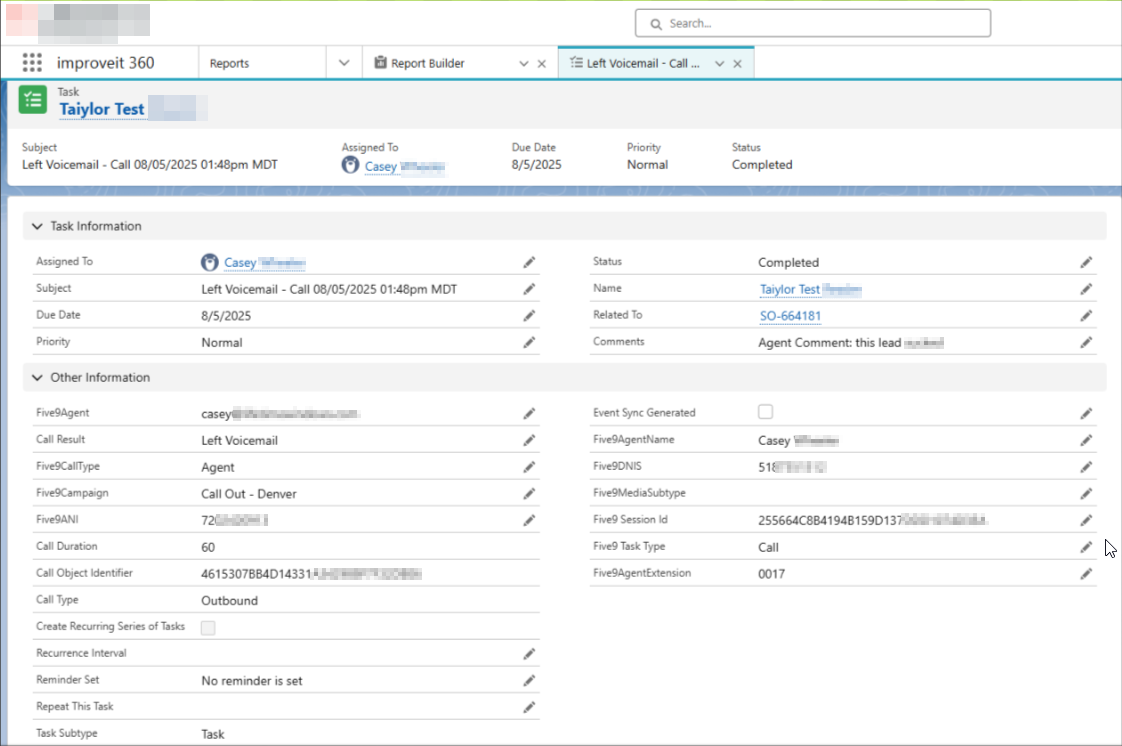Click the header Status Completed value

[x=762, y=165]
